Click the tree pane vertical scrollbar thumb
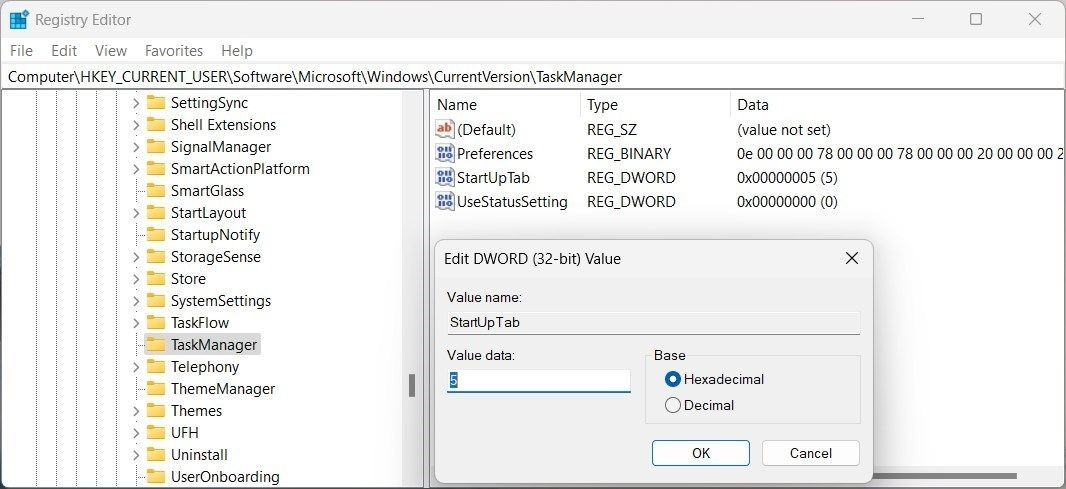 click(x=411, y=386)
